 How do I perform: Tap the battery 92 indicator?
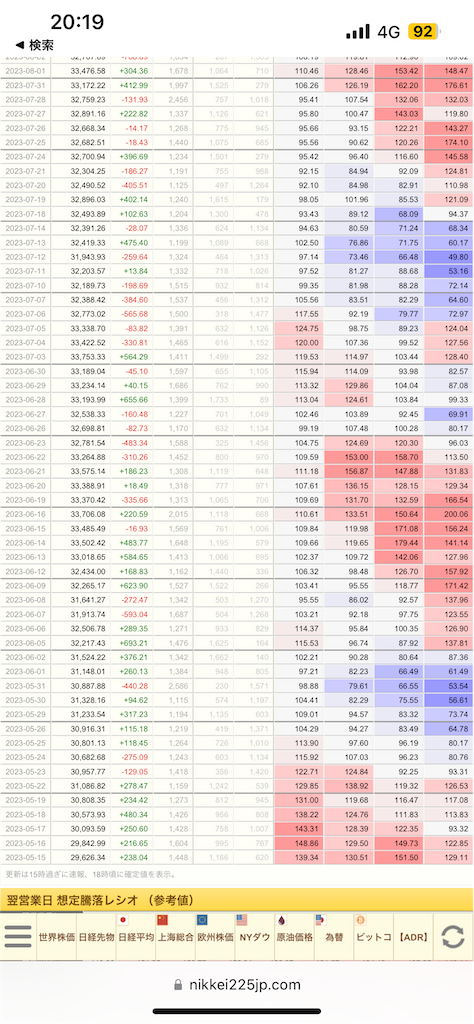(x=424, y=31)
